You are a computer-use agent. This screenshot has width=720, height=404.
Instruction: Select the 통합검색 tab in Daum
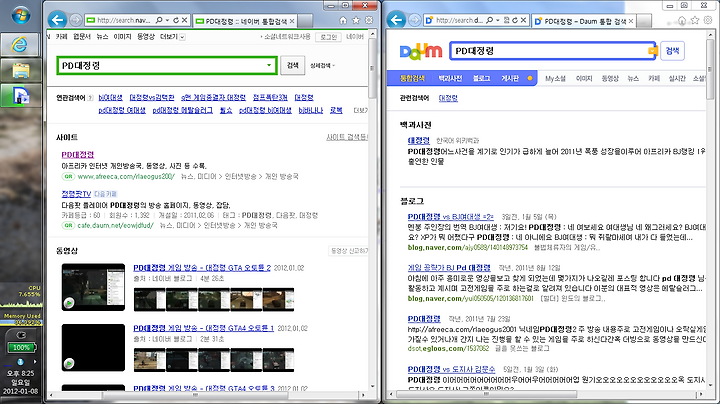click(x=412, y=79)
